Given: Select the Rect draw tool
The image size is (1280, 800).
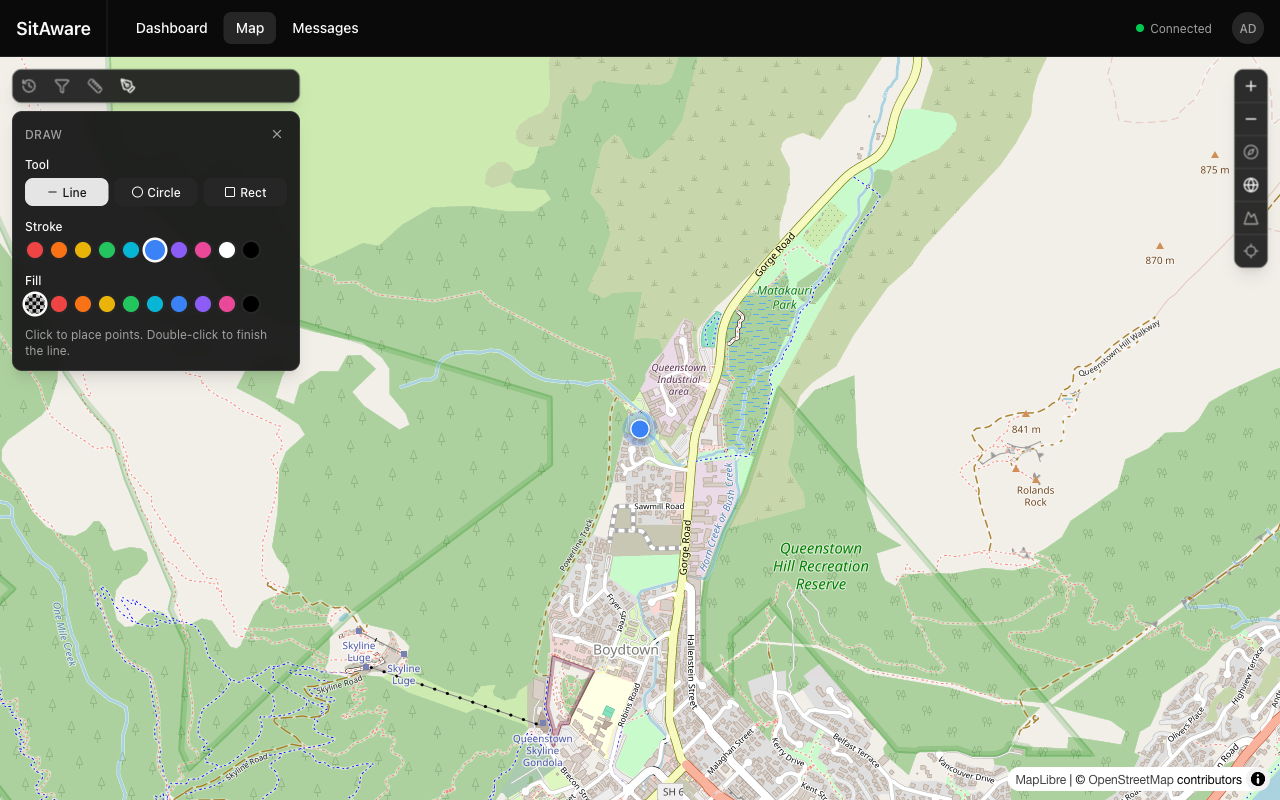Looking at the screenshot, I should click(244, 191).
